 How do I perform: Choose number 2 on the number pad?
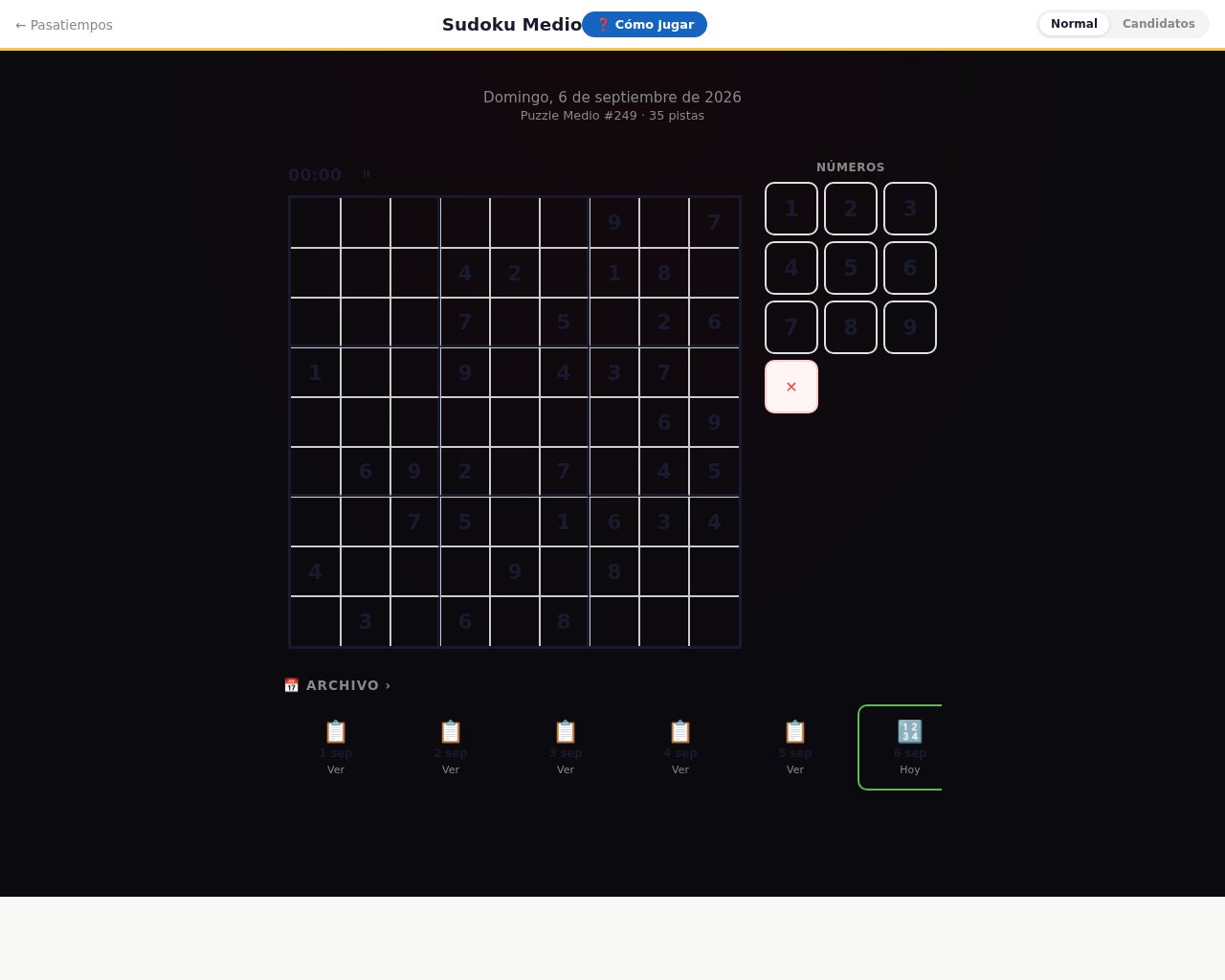pyautogui.click(x=851, y=209)
